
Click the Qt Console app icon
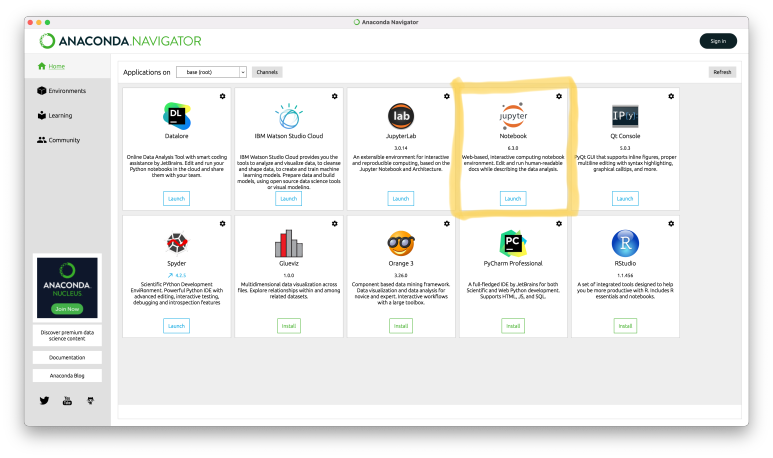(x=625, y=116)
